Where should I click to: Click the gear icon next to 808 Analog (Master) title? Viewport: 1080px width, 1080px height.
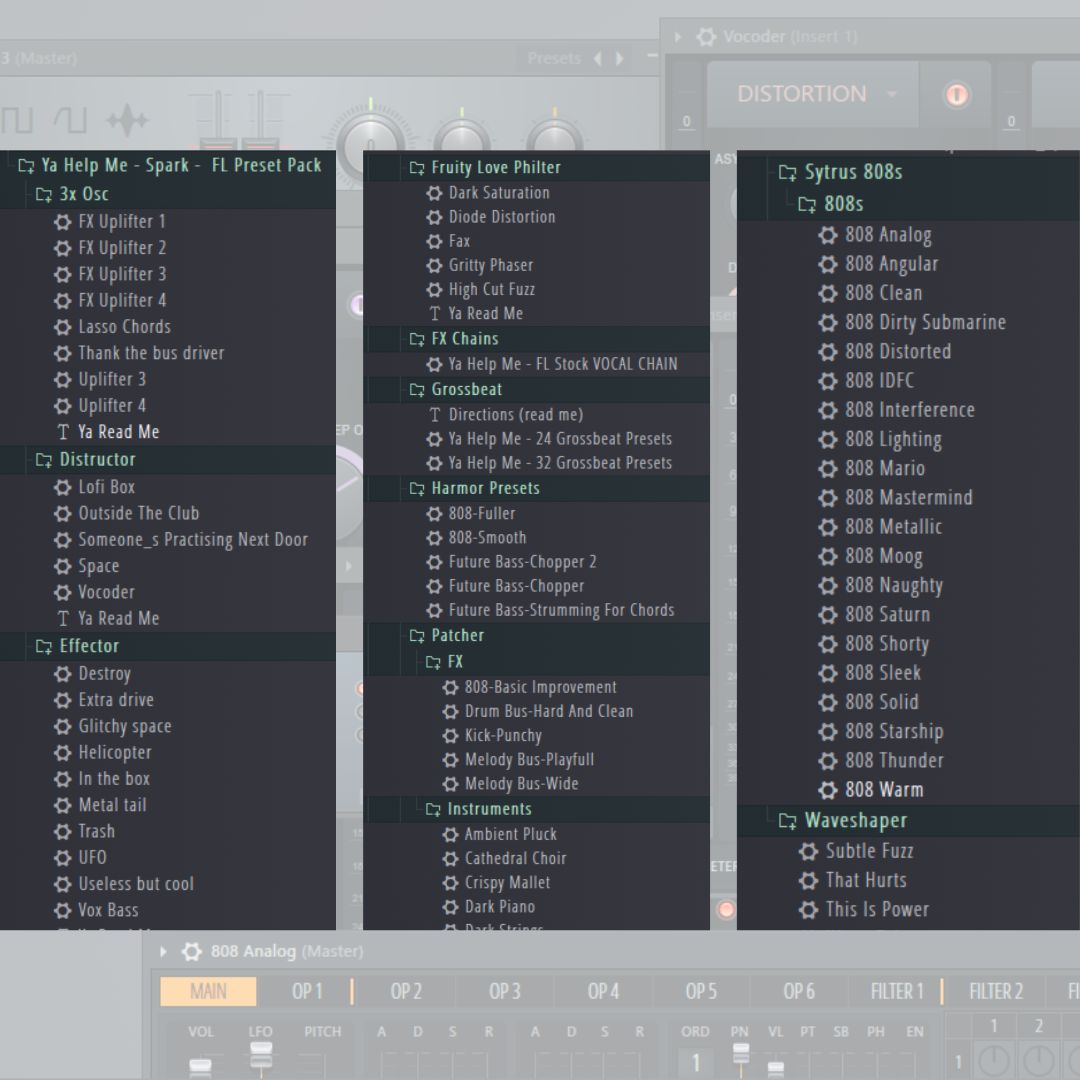point(191,951)
